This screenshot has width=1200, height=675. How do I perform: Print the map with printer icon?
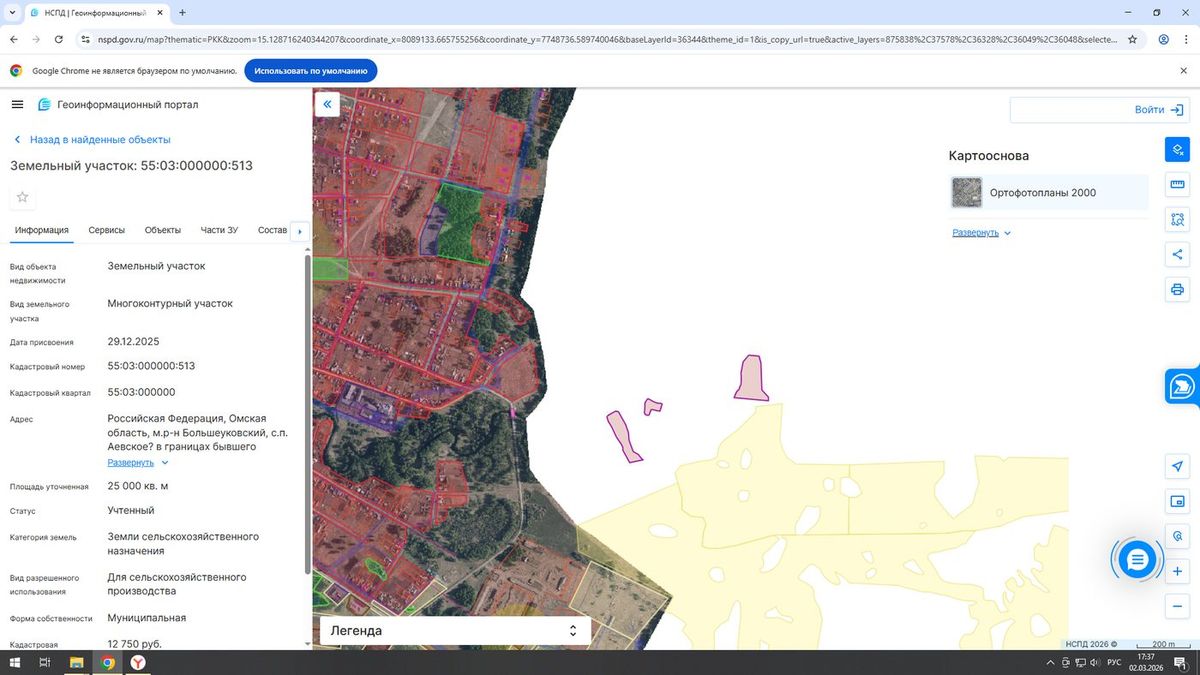tap(1177, 290)
